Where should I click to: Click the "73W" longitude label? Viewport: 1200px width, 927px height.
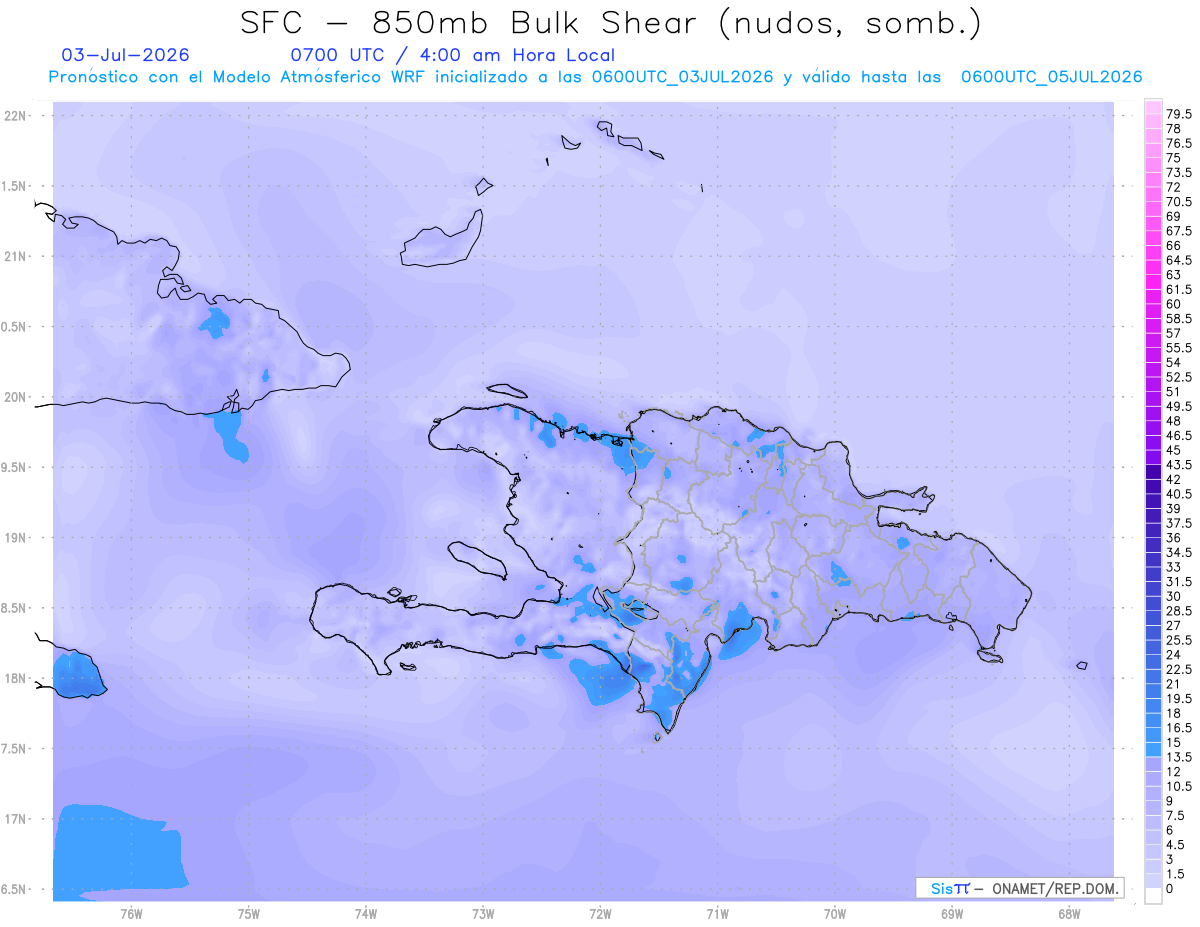483,914
